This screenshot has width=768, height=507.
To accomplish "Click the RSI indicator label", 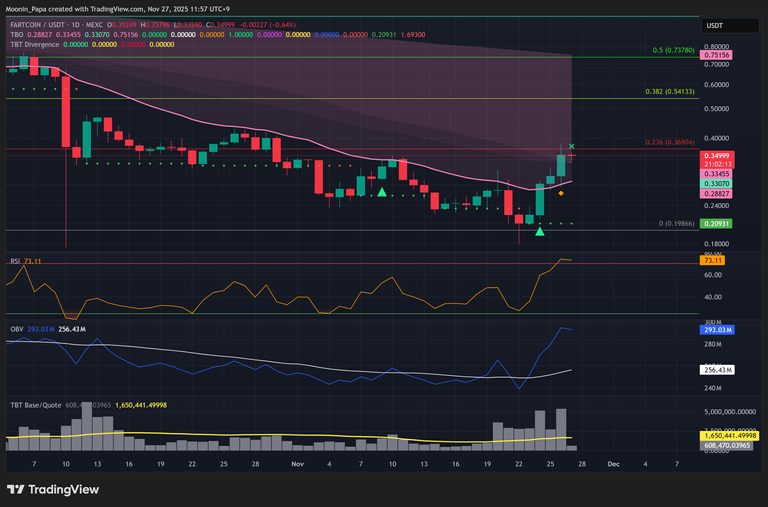I will [x=16, y=260].
